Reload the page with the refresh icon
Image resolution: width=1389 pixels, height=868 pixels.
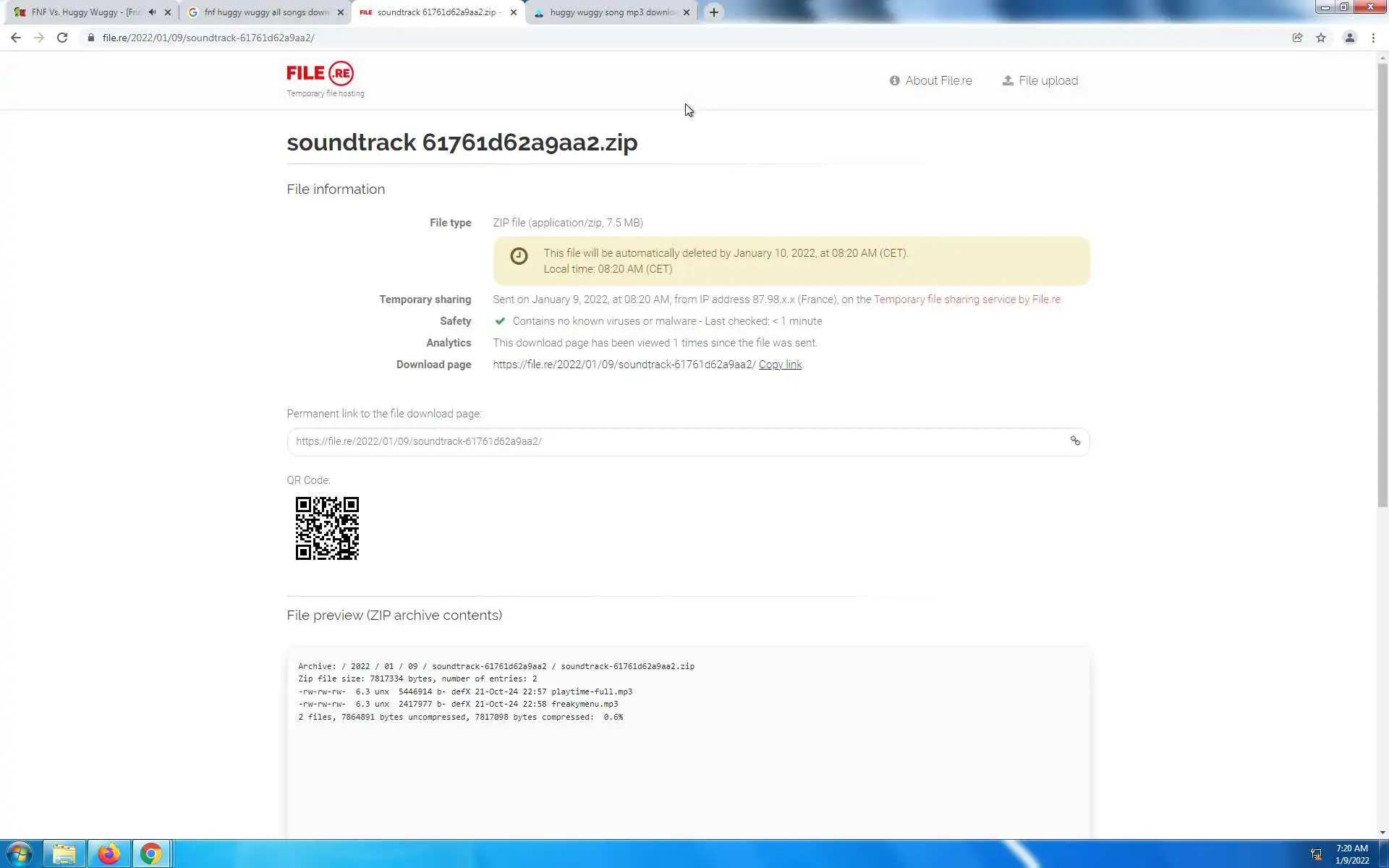(x=62, y=38)
